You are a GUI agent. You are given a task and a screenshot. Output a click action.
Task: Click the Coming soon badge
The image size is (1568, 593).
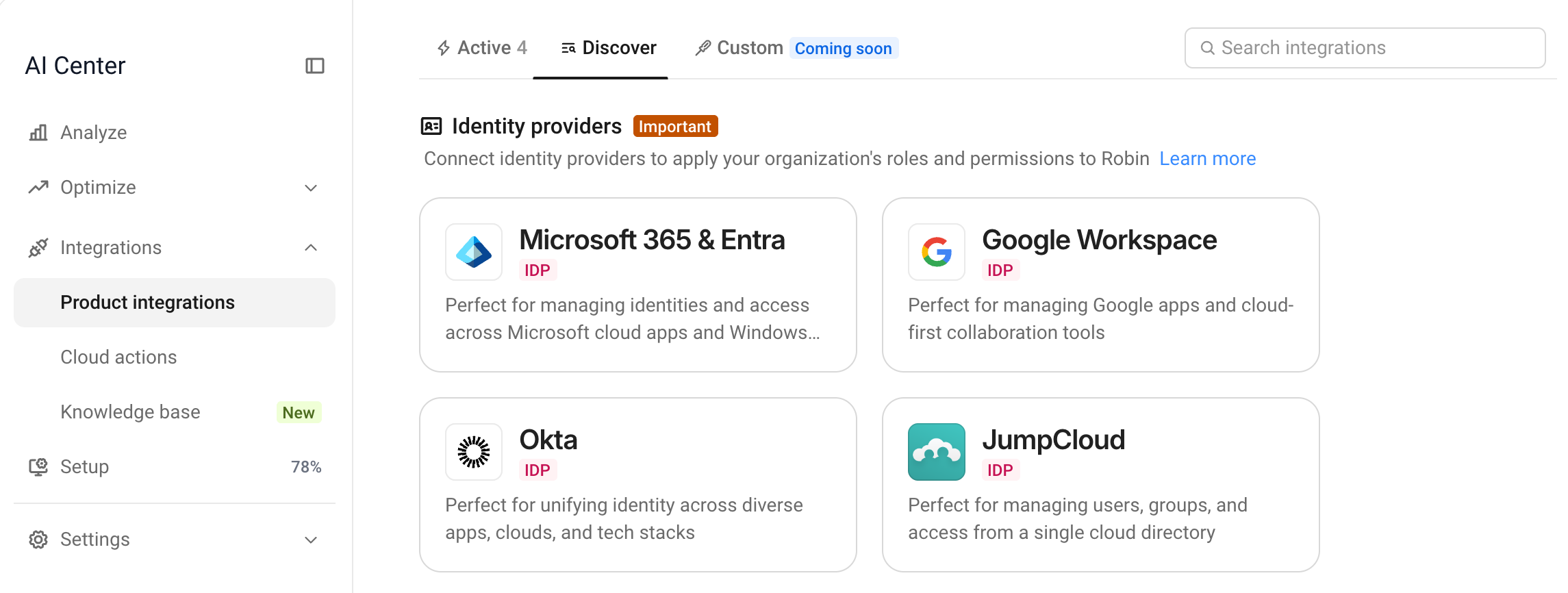(844, 49)
